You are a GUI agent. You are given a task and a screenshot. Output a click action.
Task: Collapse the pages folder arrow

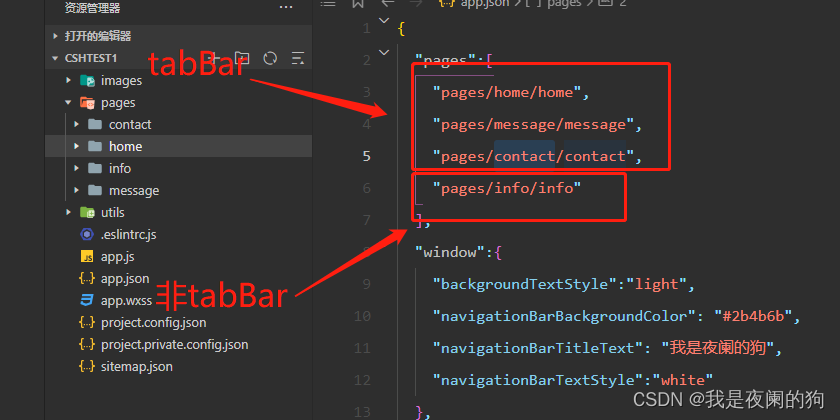pyautogui.click(x=69, y=102)
